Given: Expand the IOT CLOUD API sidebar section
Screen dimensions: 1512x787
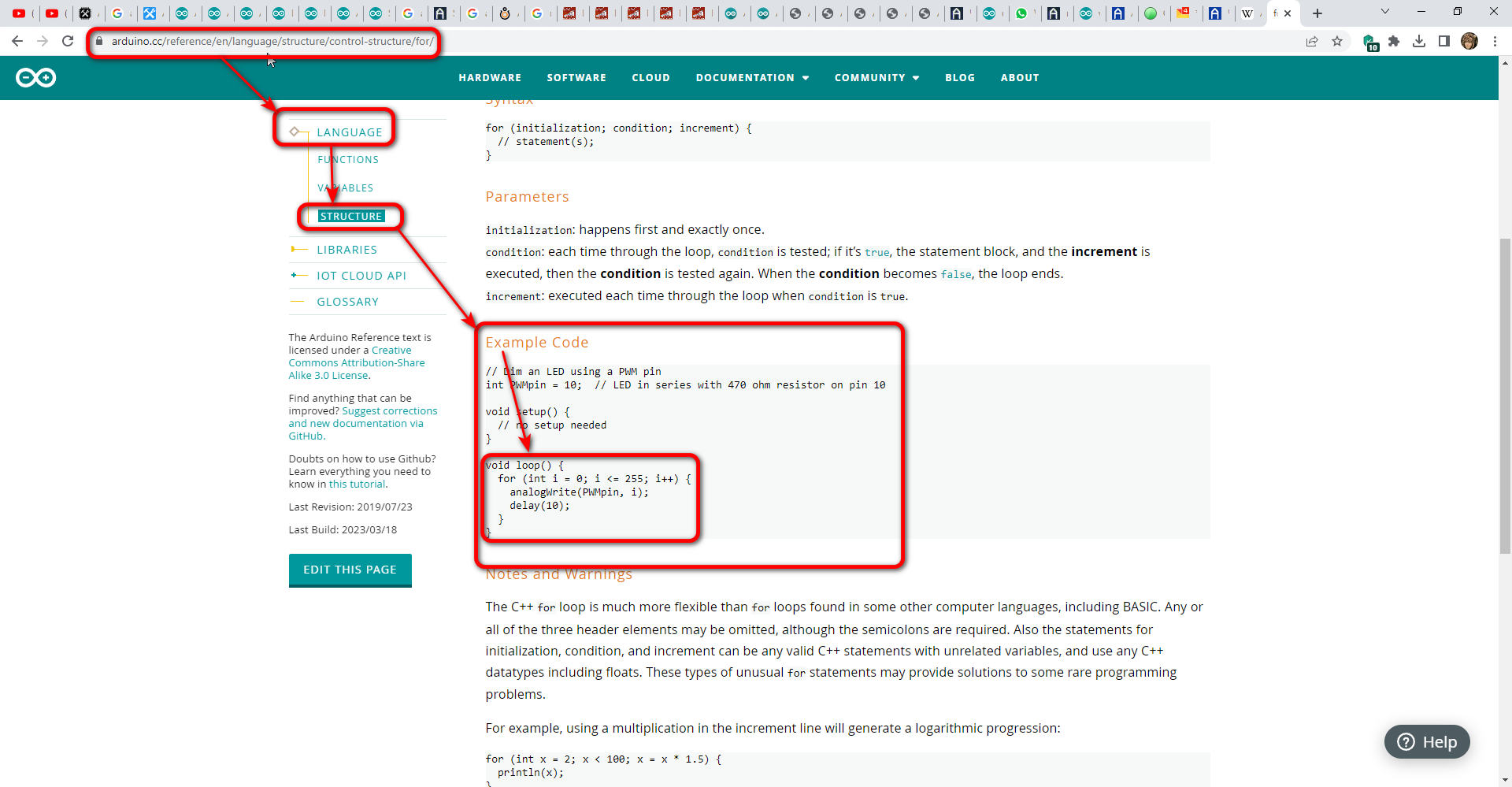Looking at the screenshot, I should [x=361, y=276].
